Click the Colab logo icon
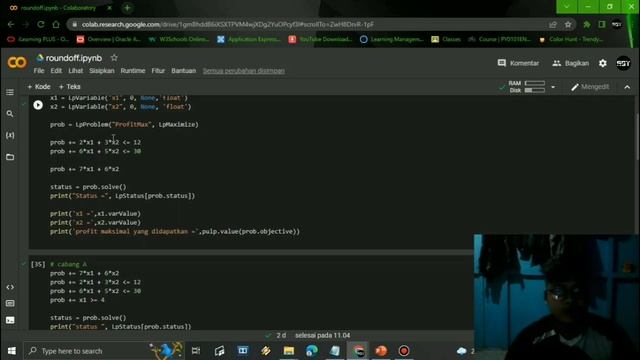 17,62
